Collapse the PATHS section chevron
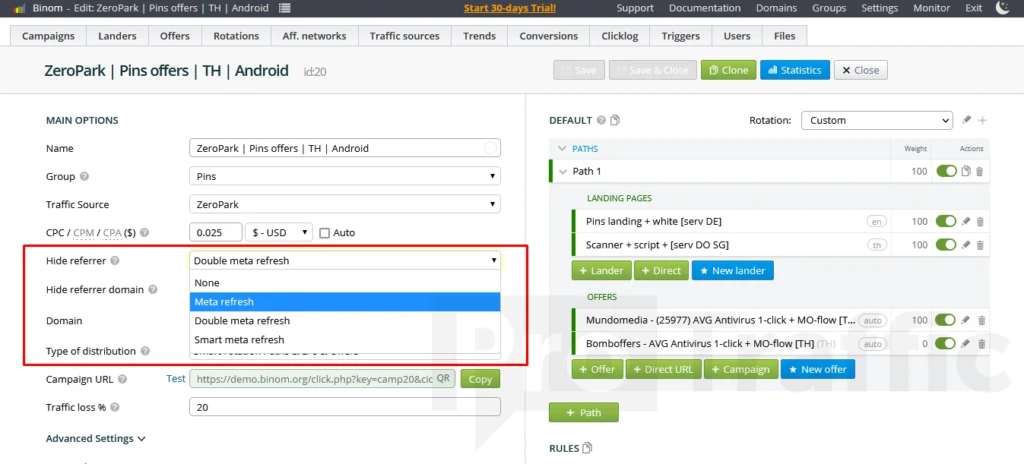 [x=562, y=149]
